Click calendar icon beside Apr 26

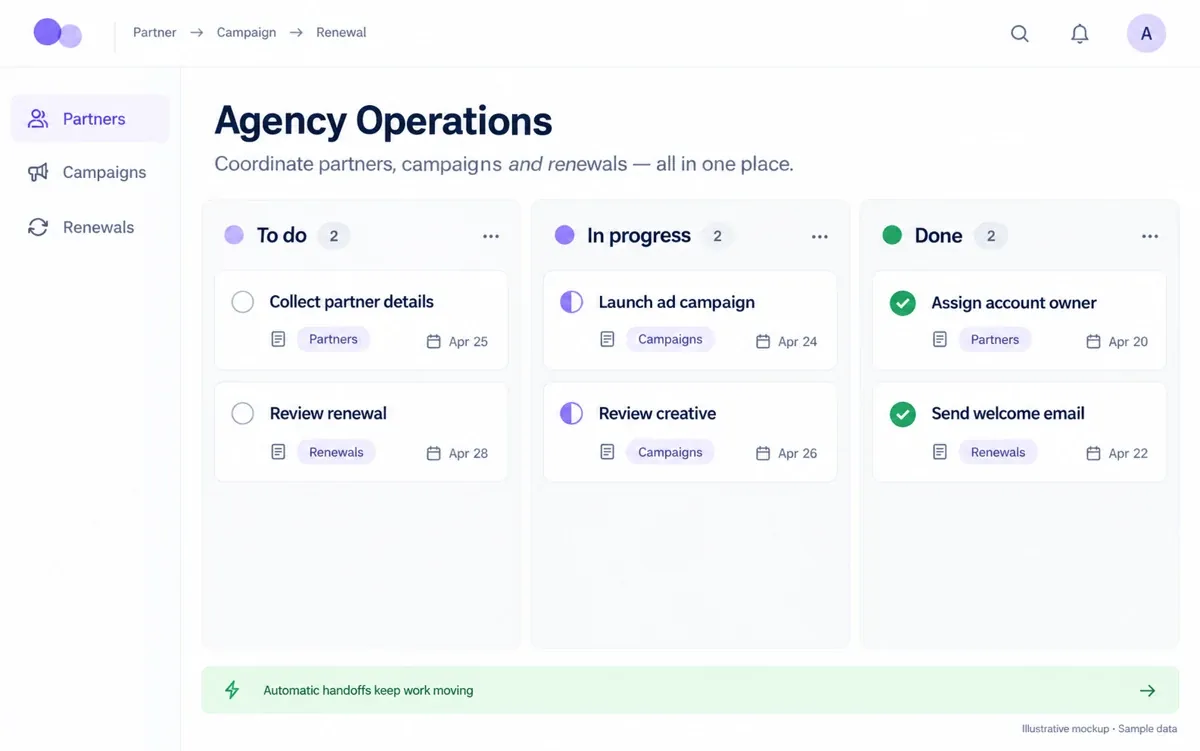click(x=763, y=453)
